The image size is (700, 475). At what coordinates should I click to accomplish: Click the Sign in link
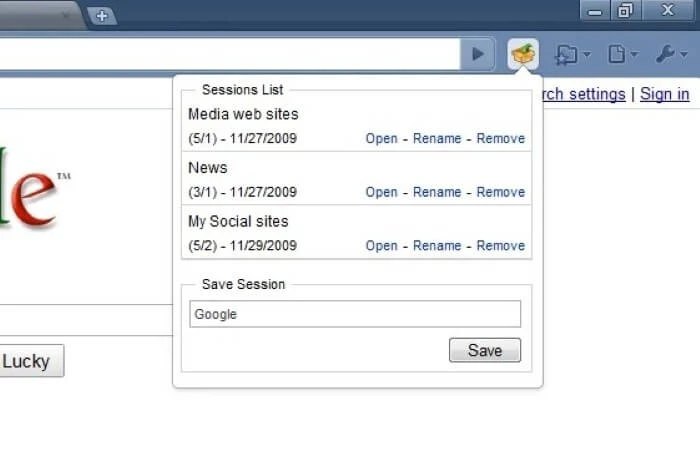tap(664, 94)
